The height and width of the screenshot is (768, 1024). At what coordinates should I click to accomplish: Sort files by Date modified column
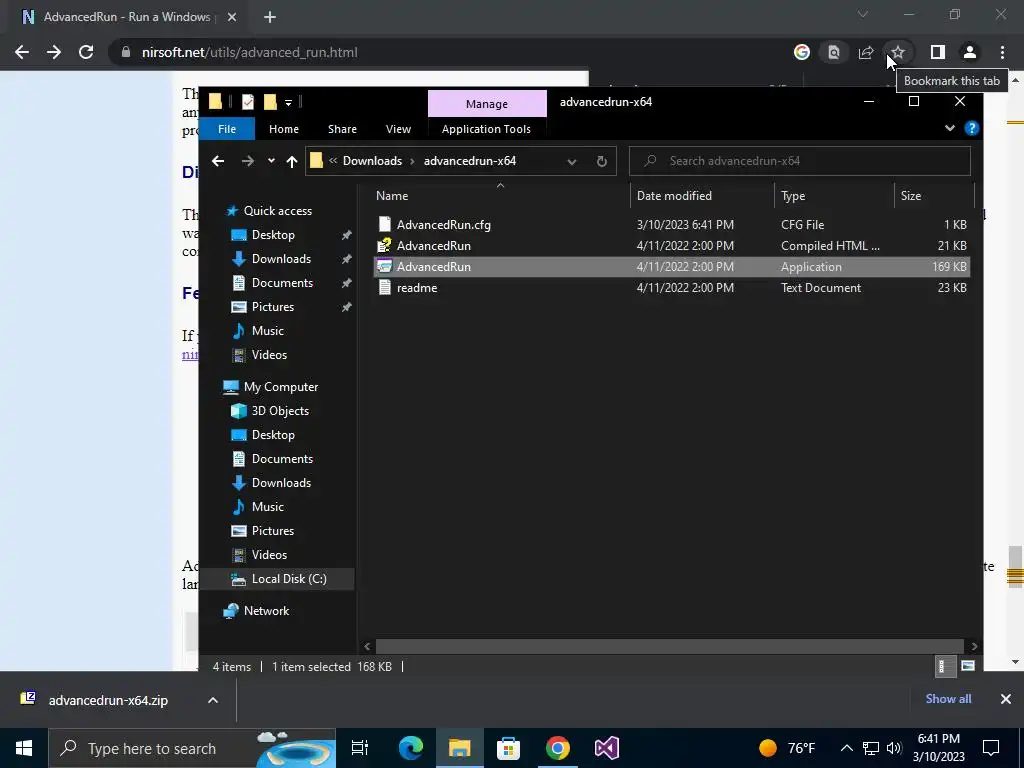[702, 195]
